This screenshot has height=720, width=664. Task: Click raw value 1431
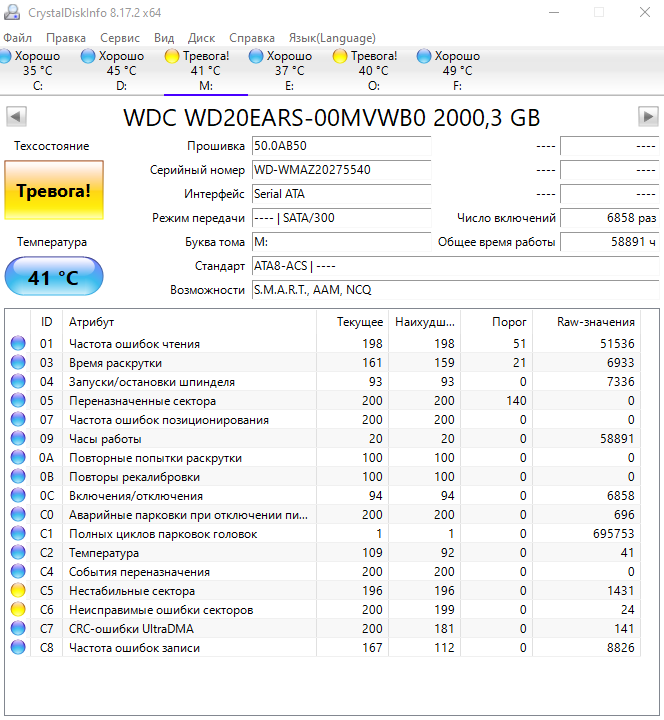coord(620,591)
